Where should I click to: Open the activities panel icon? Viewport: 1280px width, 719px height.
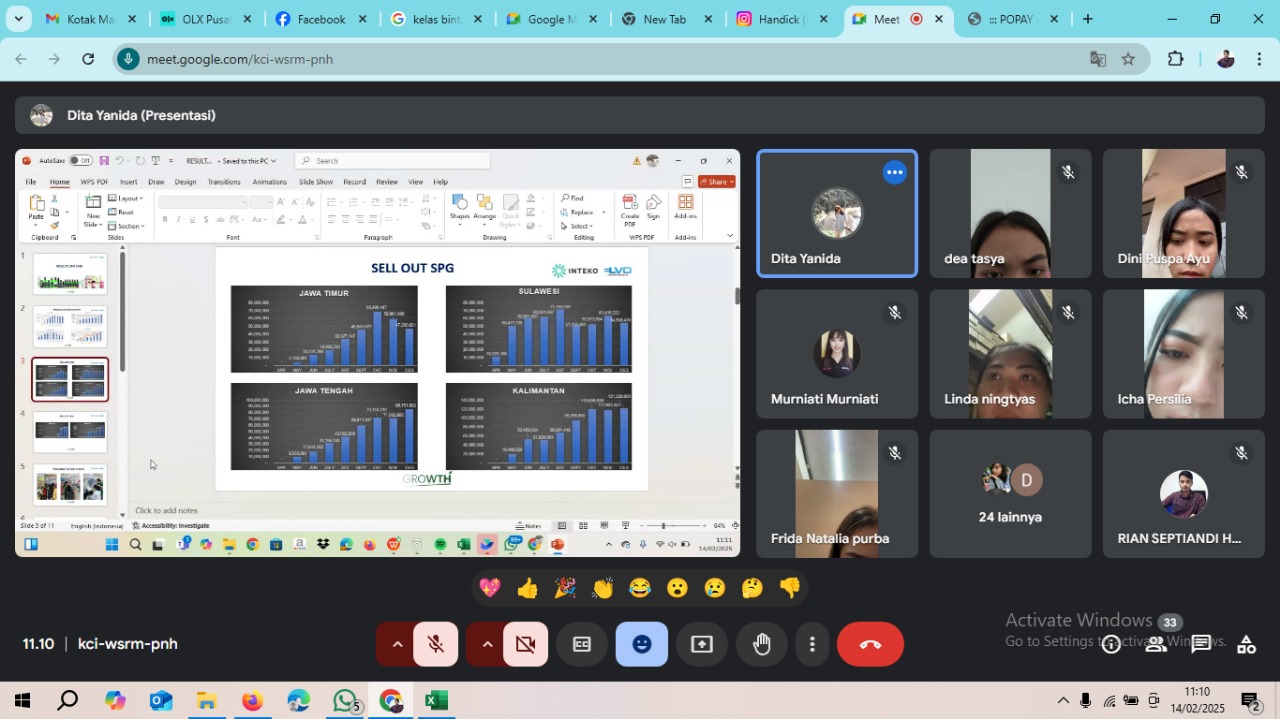coord(1246,644)
